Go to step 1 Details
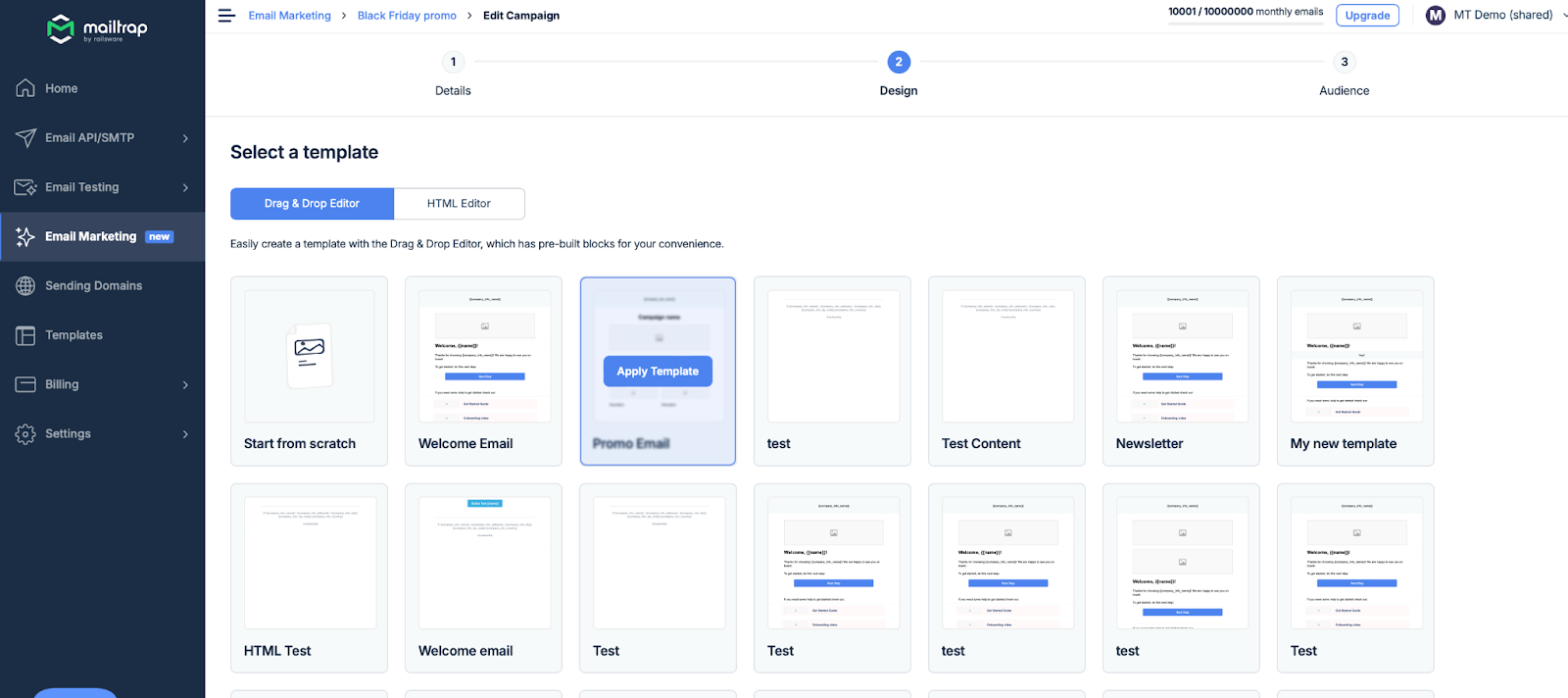The height and width of the screenshot is (698, 1568). [x=453, y=63]
